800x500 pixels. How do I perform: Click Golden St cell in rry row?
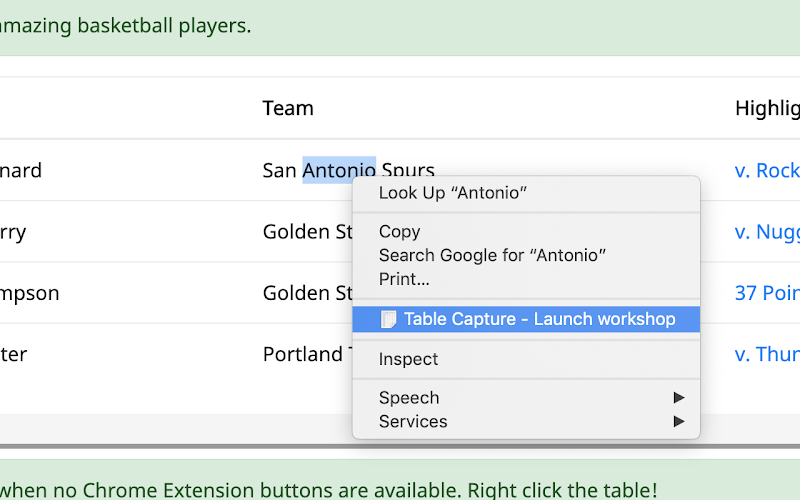[308, 232]
